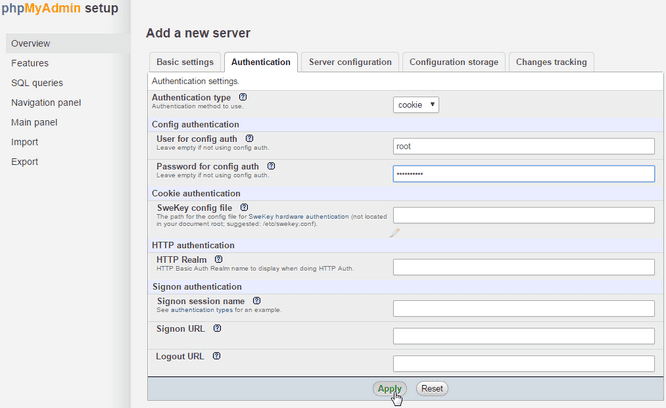Screen dimensions: 666x408
Task: Click help icon beside User for config auth
Action: coord(249,138)
